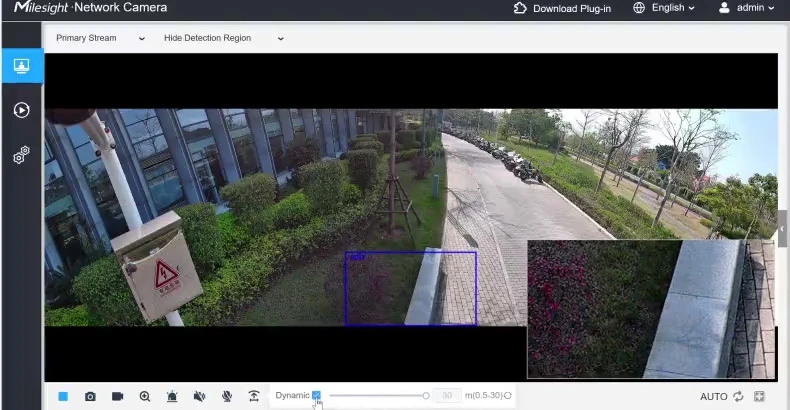Stop the live video stream
Image resolution: width=790 pixels, height=410 pixels.
tap(63, 396)
